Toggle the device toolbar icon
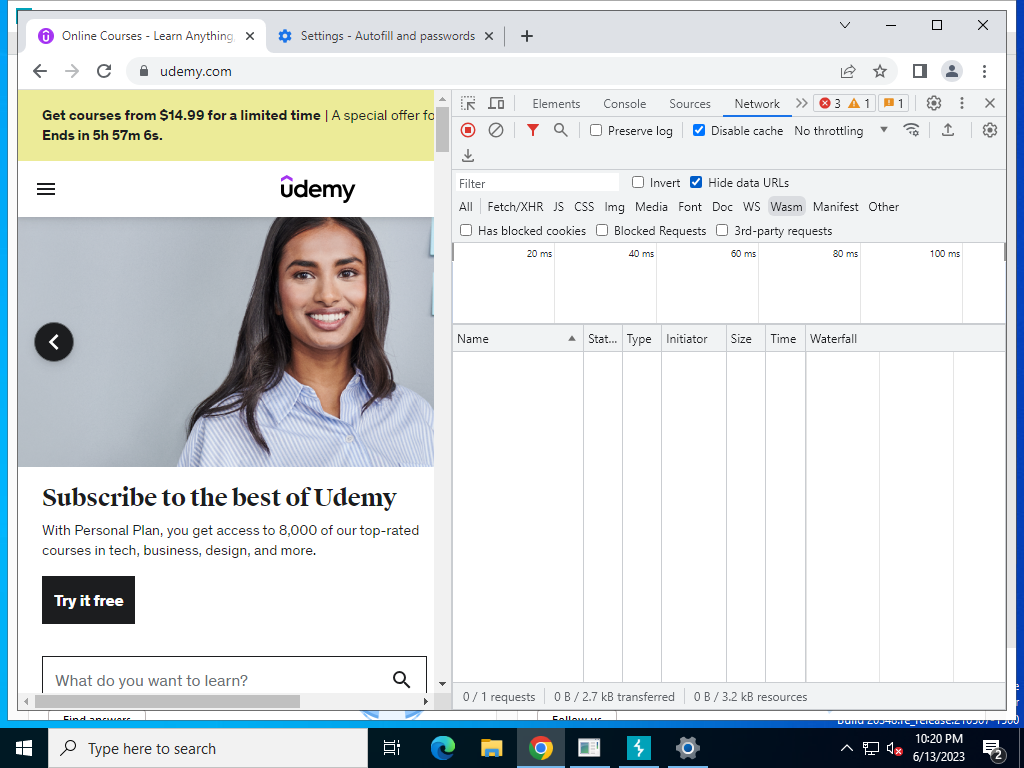Screen dimensions: 1024x768 coord(496,103)
